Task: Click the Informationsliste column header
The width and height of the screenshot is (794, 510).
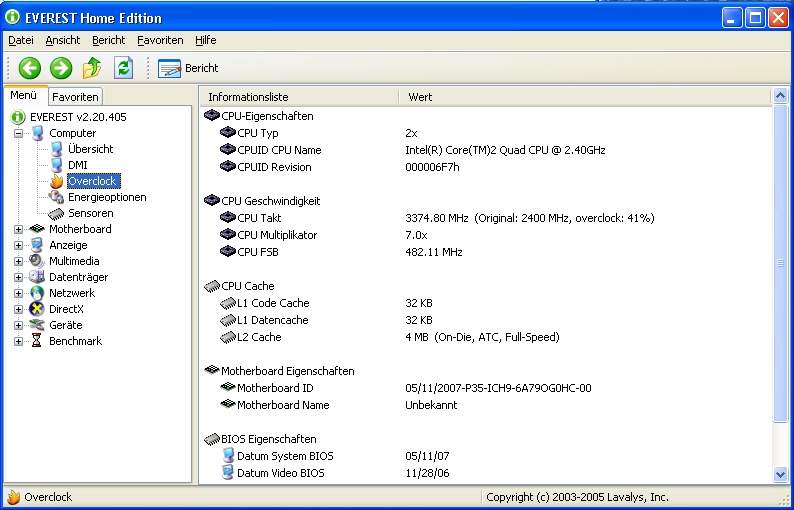Action: (299, 97)
